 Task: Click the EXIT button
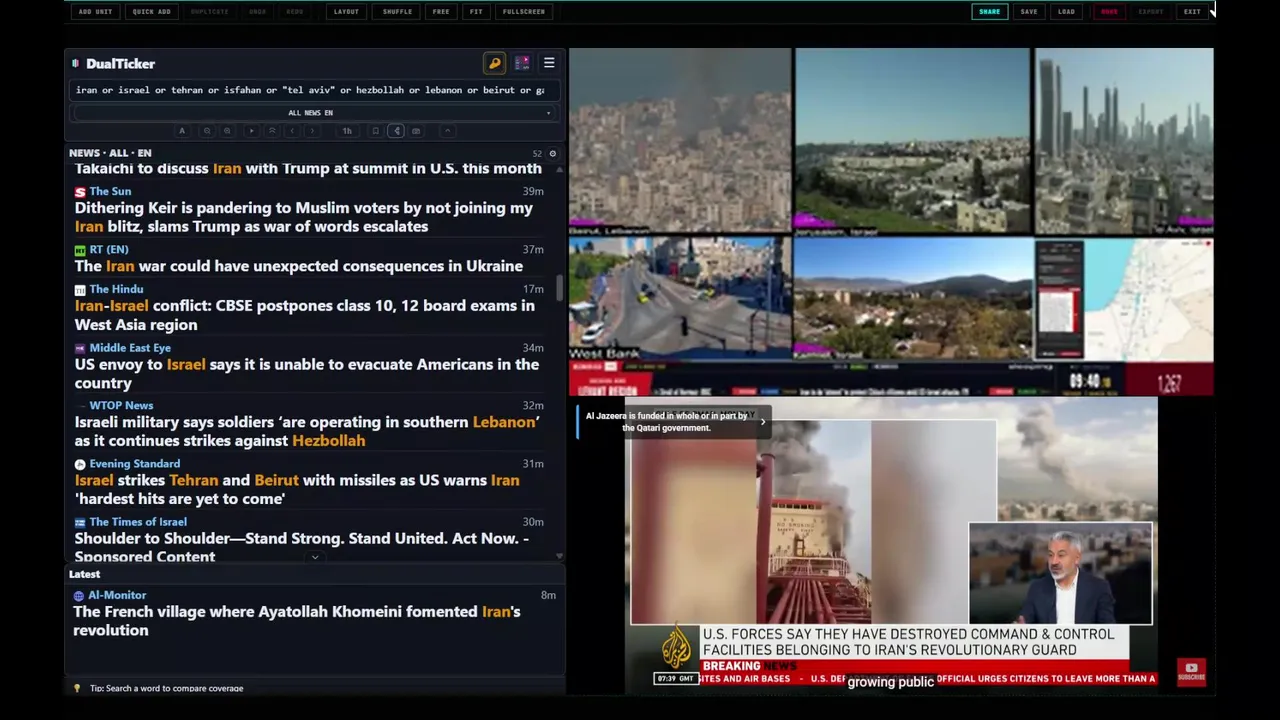point(1192,12)
